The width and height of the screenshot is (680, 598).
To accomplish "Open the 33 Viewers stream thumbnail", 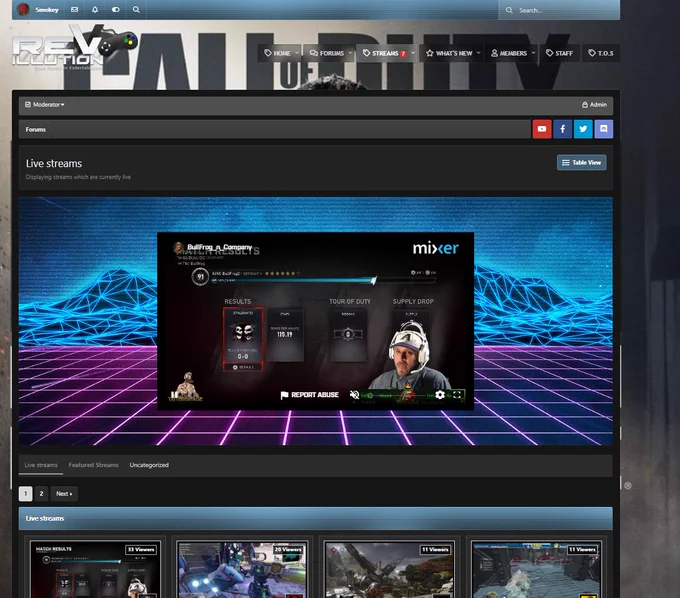I will tap(95, 569).
